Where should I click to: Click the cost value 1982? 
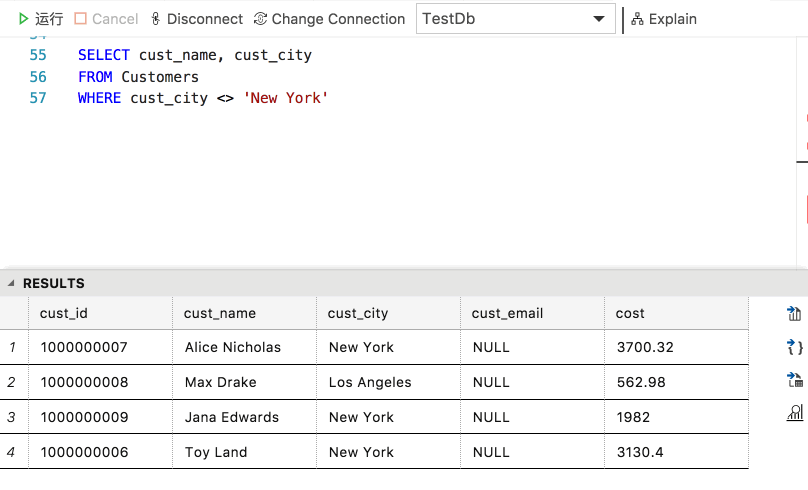click(x=677, y=417)
